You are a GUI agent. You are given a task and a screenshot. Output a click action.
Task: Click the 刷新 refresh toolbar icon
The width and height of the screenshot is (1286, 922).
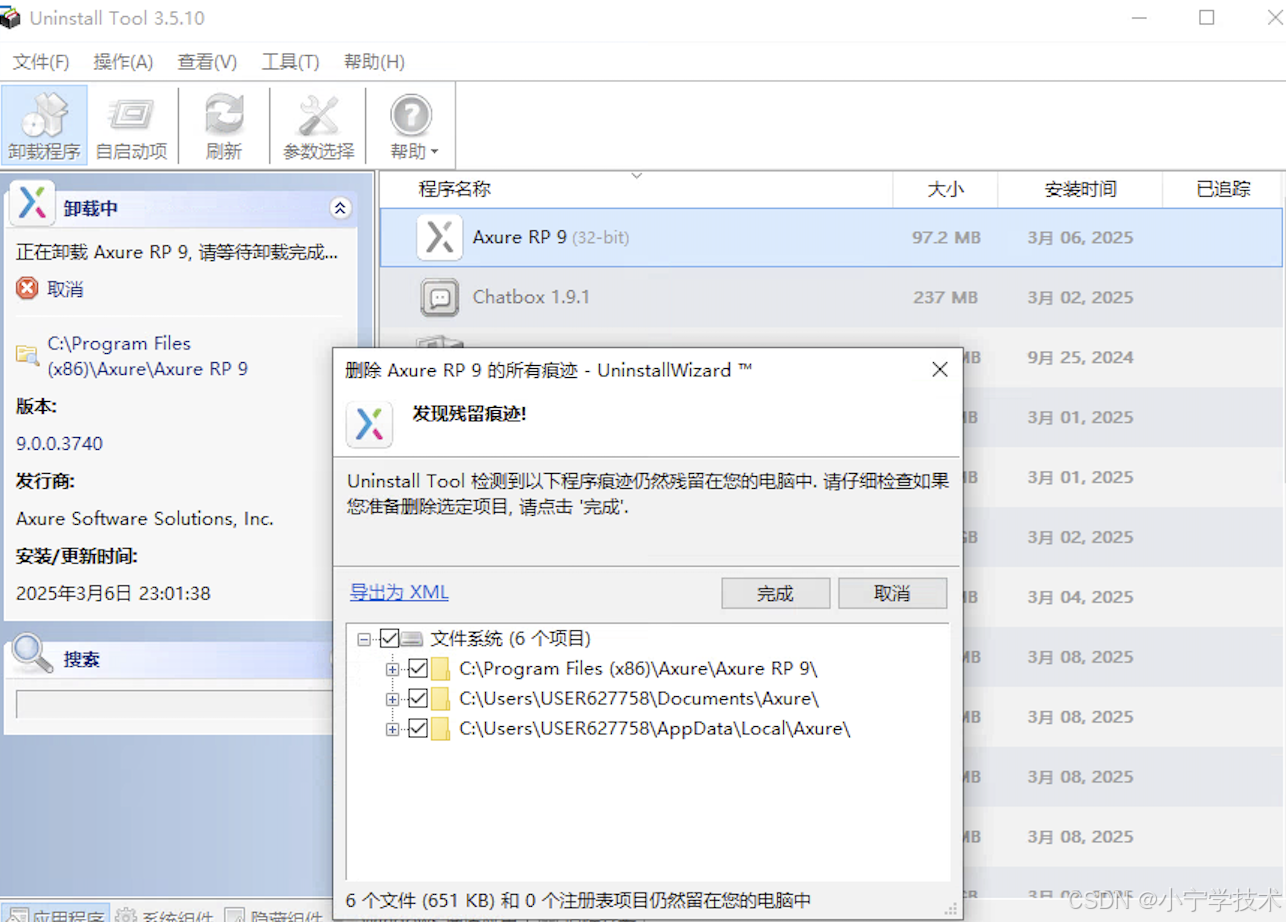[x=224, y=115]
